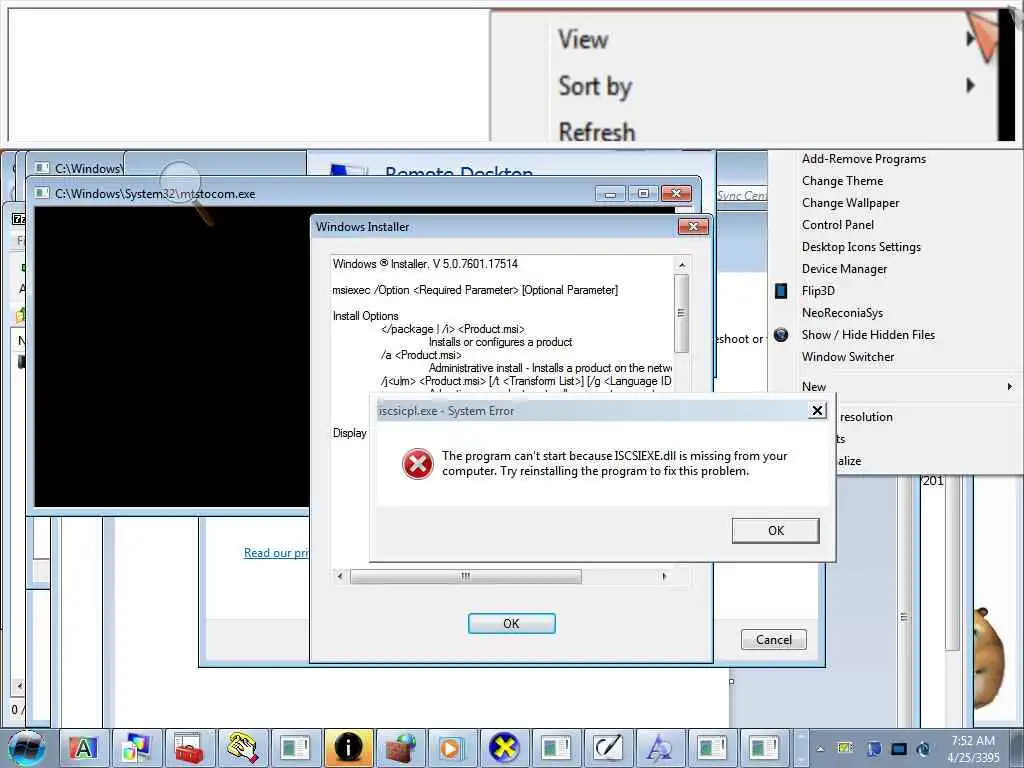Choose NeoReconiaSys menu entry

point(842,313)
